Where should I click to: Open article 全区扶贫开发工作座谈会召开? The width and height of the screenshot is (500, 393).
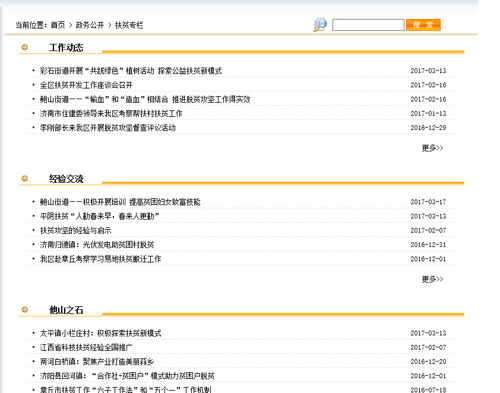point(86,85)
